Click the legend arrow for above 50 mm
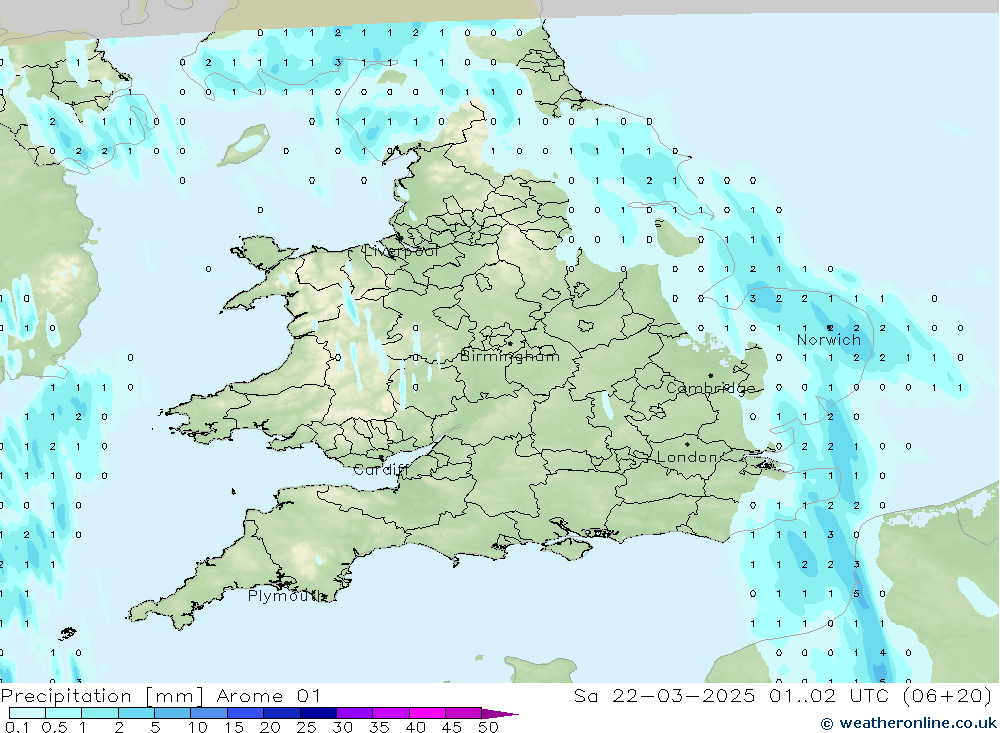 (500, 713)
